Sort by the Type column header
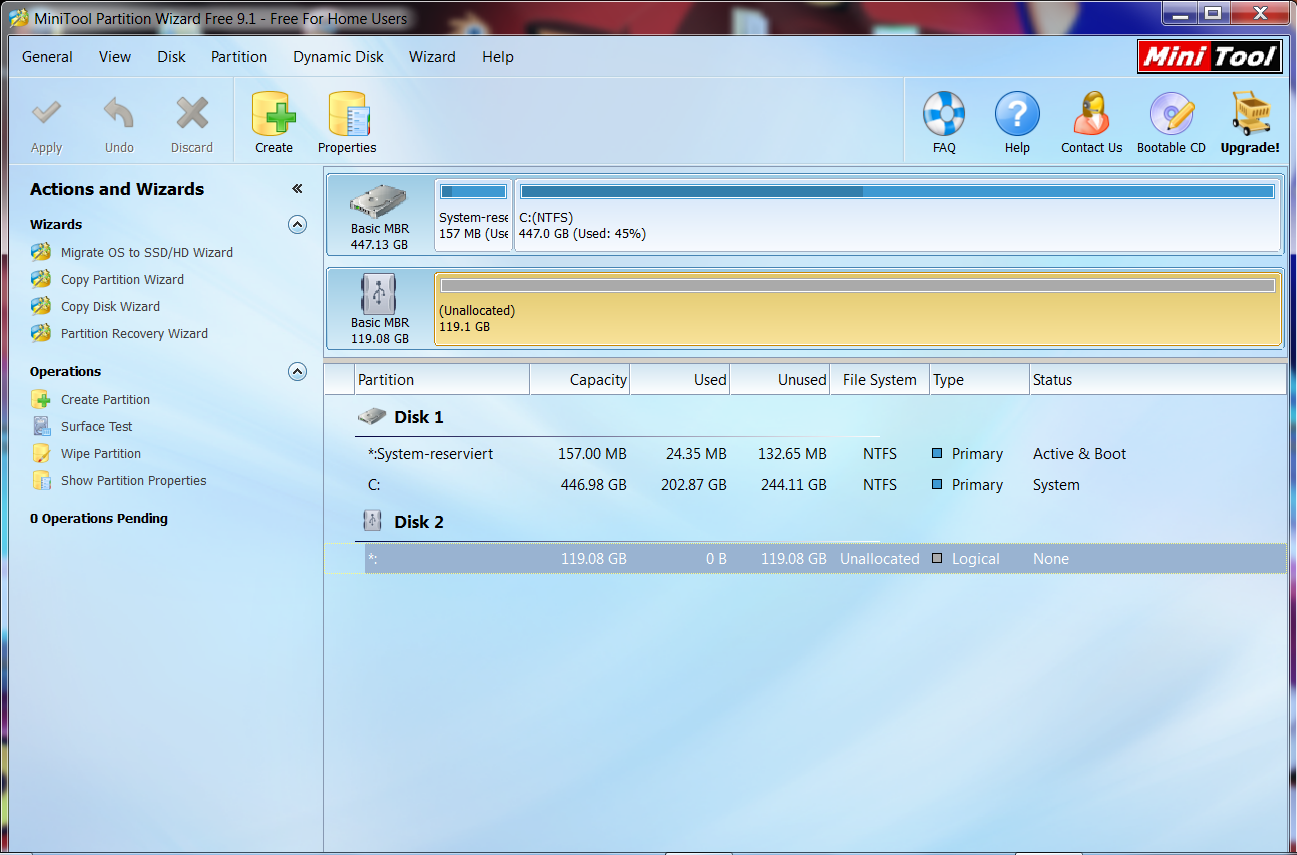 [x=980, y=380]
